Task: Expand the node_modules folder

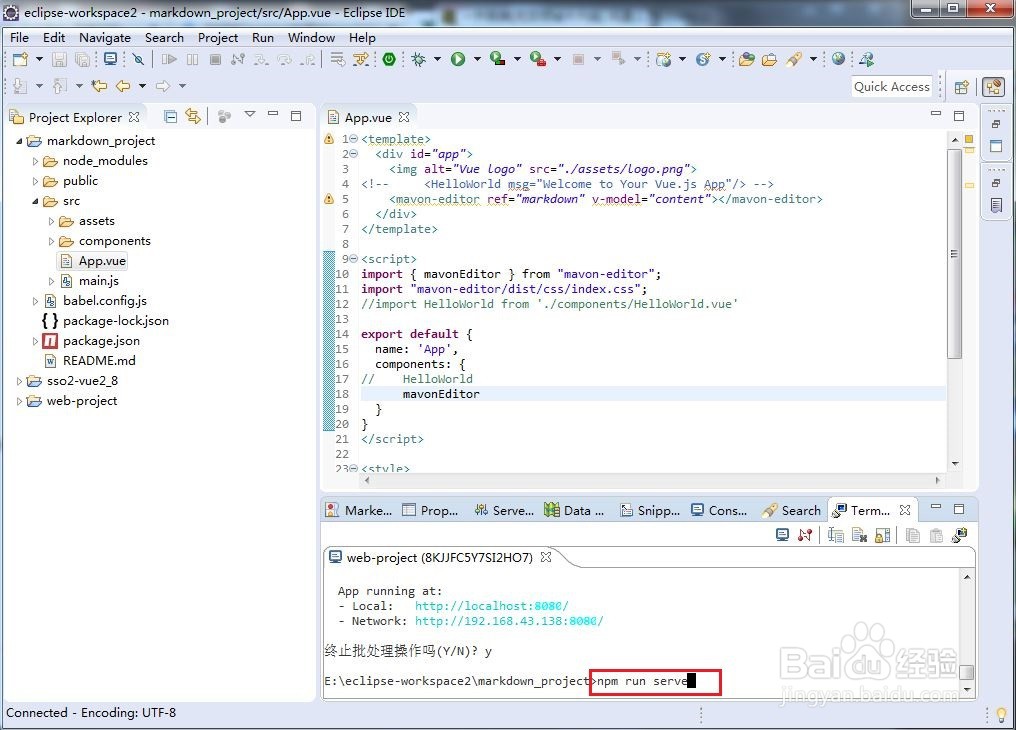Action: point(35,161)
